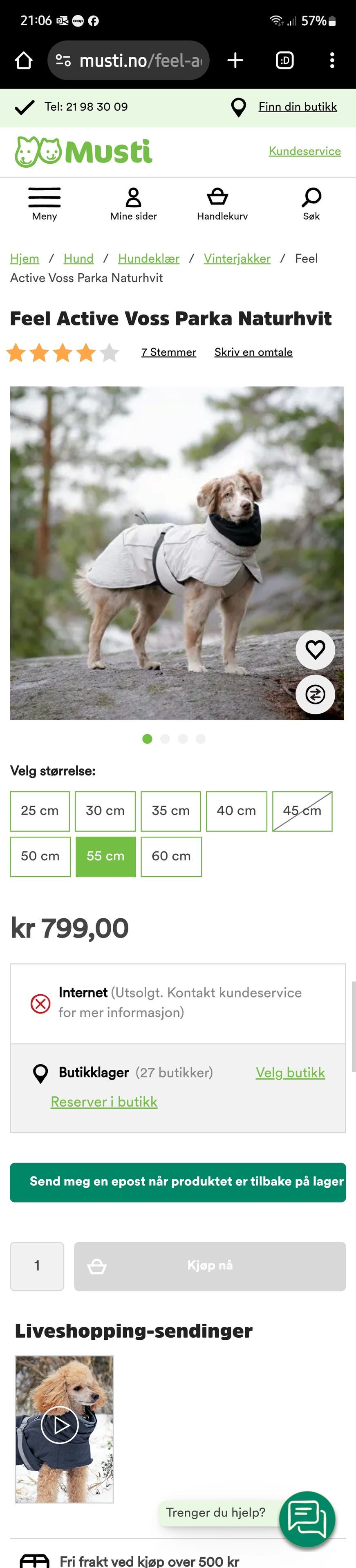This screenshot has height=1568, width=356.
Task: Select size 25 cm
Action: click(x=40, y=811)
